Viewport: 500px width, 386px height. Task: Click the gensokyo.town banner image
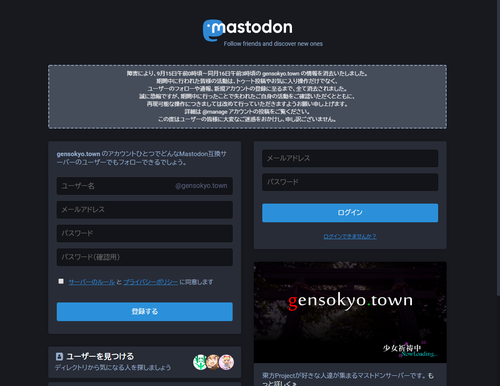(x=350, y=312)
